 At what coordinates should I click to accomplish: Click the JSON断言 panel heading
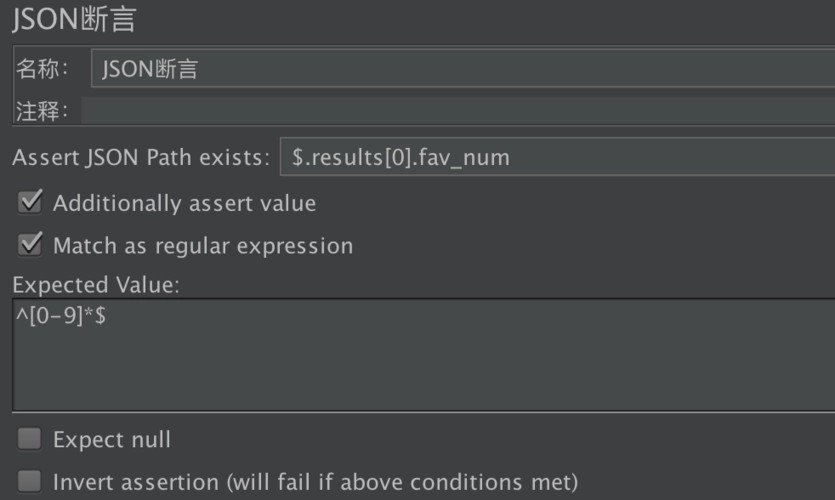(x=73, y=21)
